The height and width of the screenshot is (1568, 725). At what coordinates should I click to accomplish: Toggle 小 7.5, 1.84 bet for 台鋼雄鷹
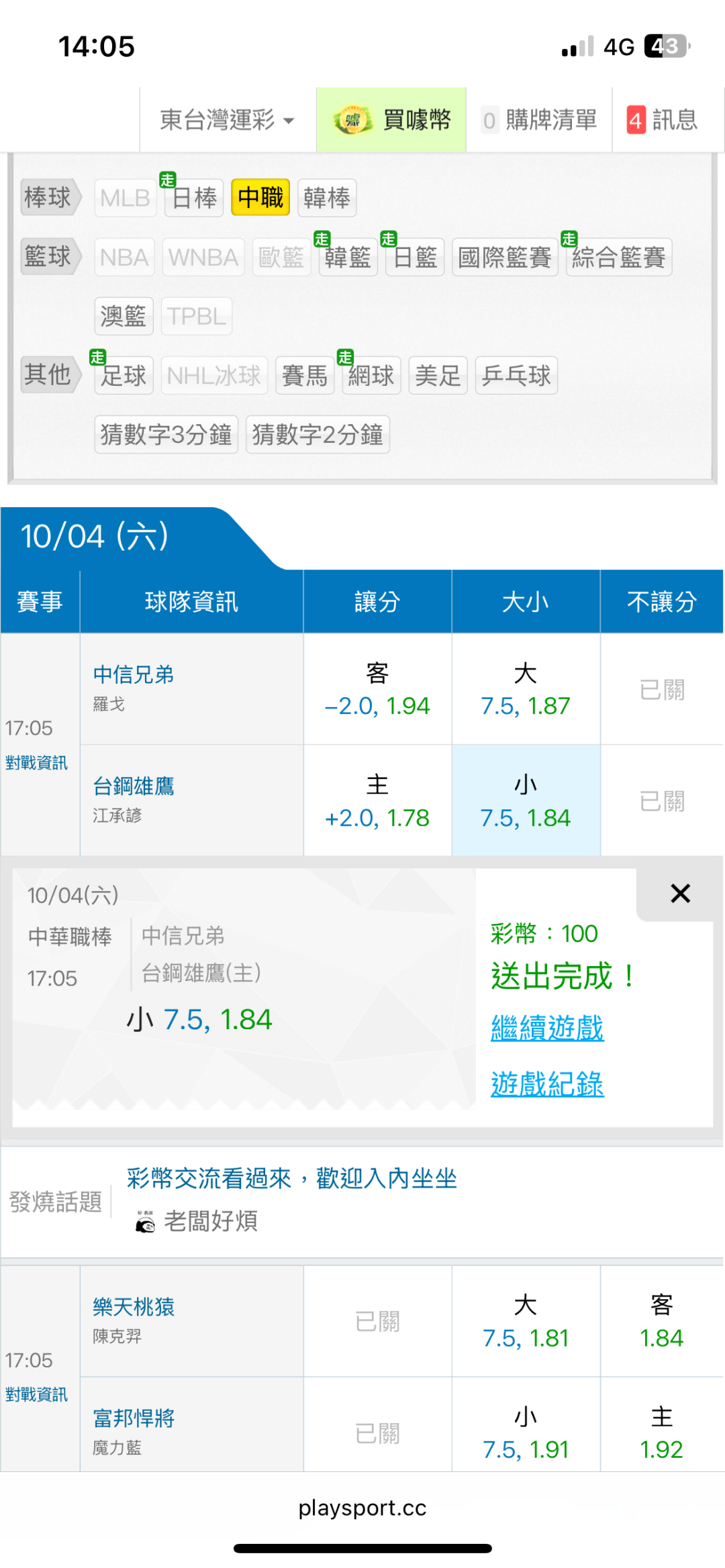[x=526, y=800]
